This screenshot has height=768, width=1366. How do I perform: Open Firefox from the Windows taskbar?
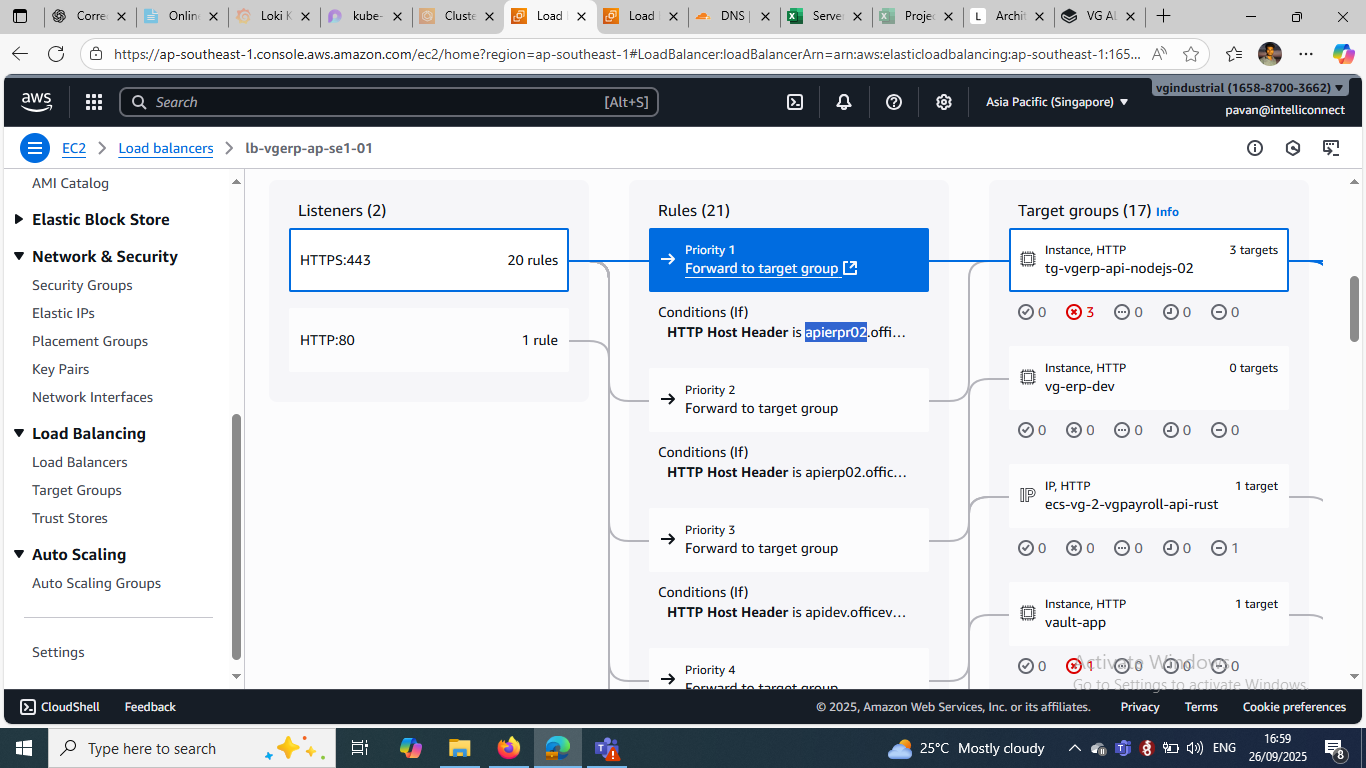[509, 748]
